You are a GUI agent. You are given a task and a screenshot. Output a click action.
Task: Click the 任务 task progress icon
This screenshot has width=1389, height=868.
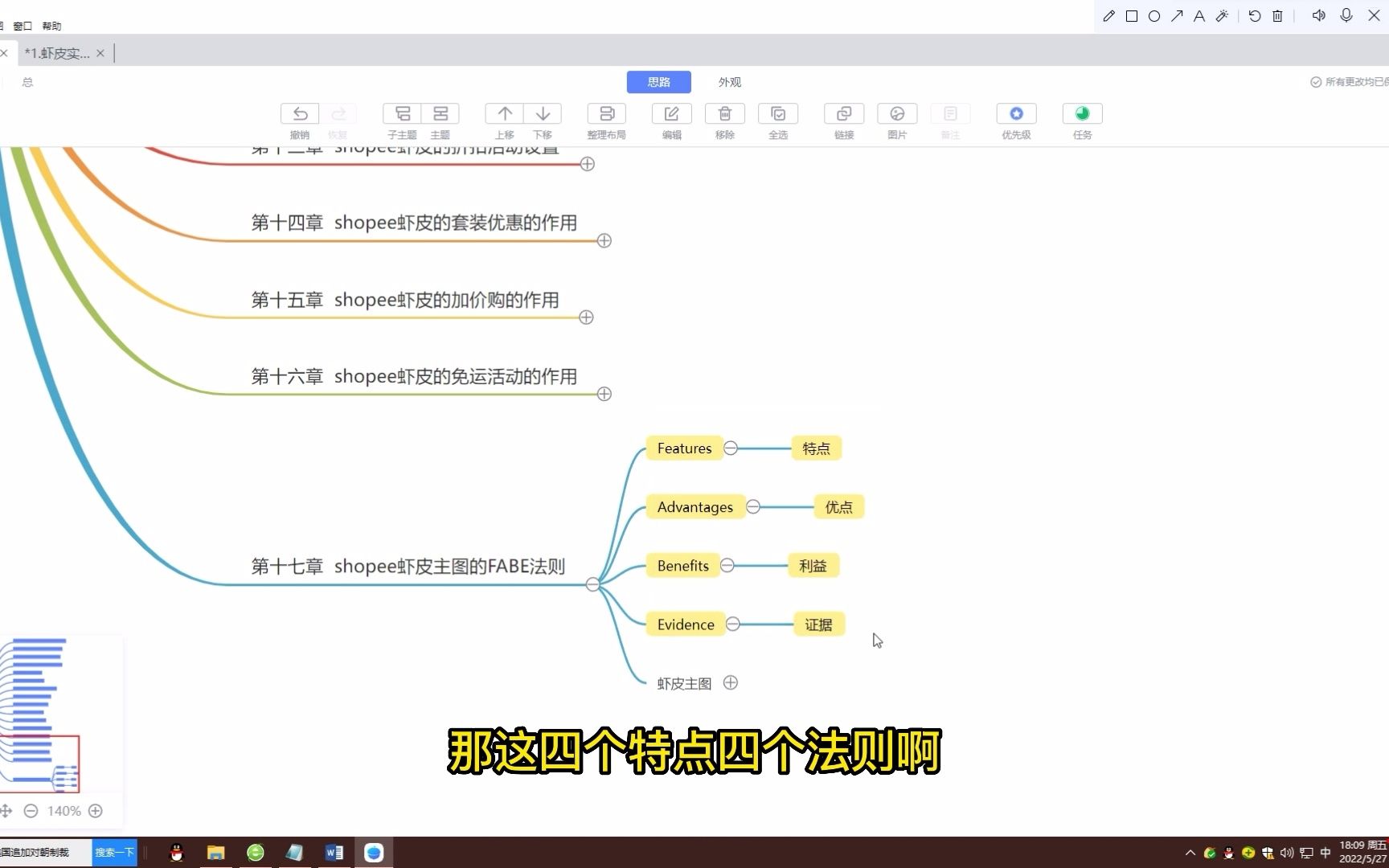pyautogui.click(x=1082, y=113)
